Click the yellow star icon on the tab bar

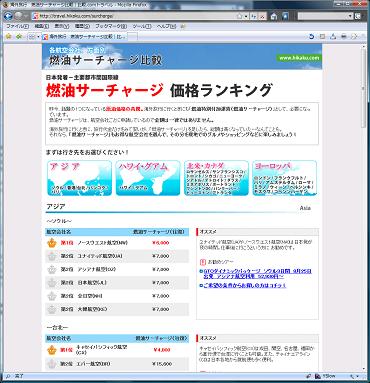pyautogui.click(x=9, y=37)
